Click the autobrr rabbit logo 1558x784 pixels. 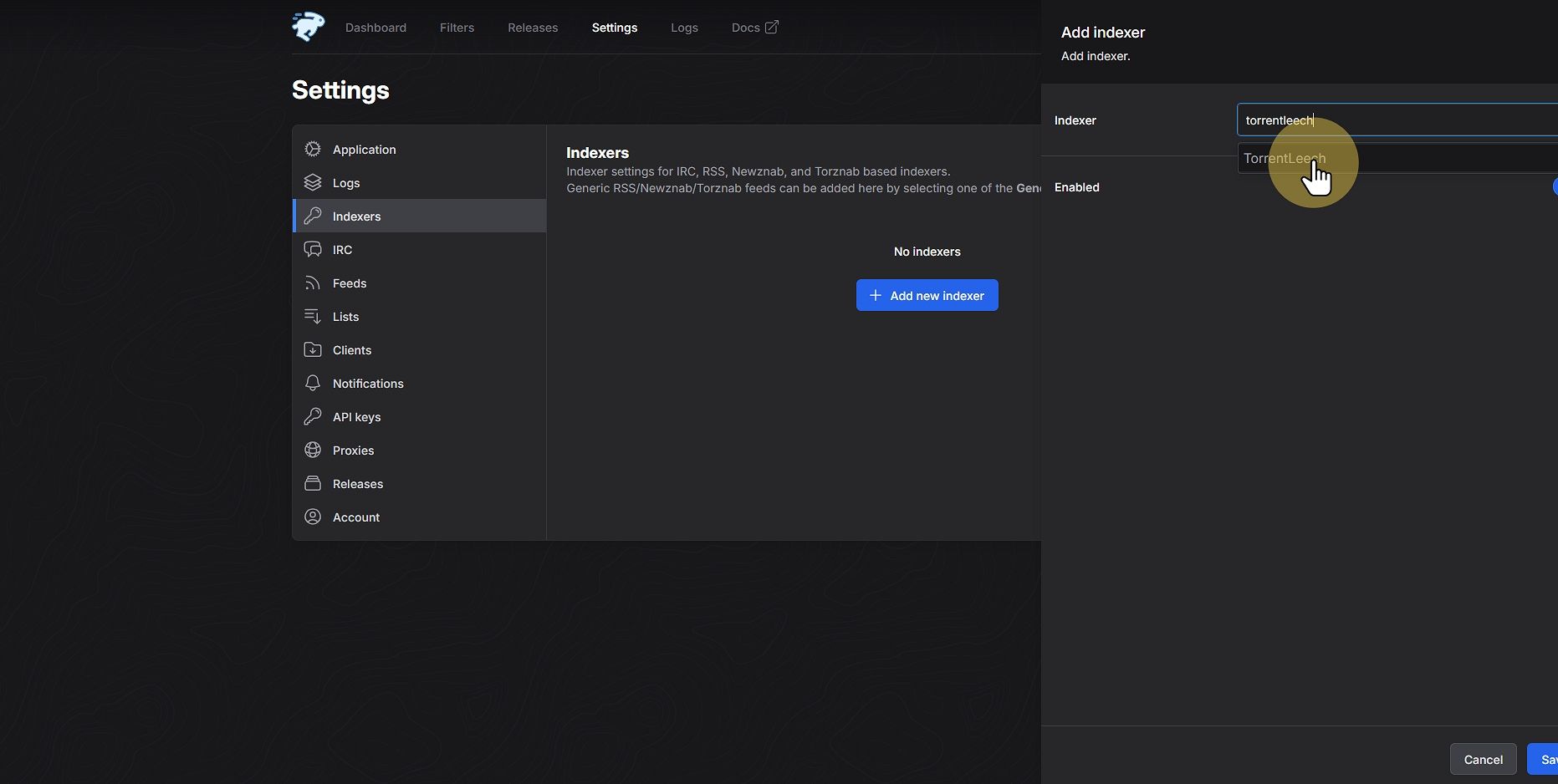[x=308, y=27]
